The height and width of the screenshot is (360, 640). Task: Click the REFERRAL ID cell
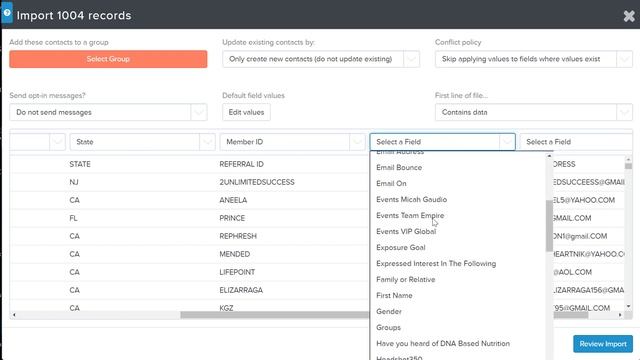[241, 164]
